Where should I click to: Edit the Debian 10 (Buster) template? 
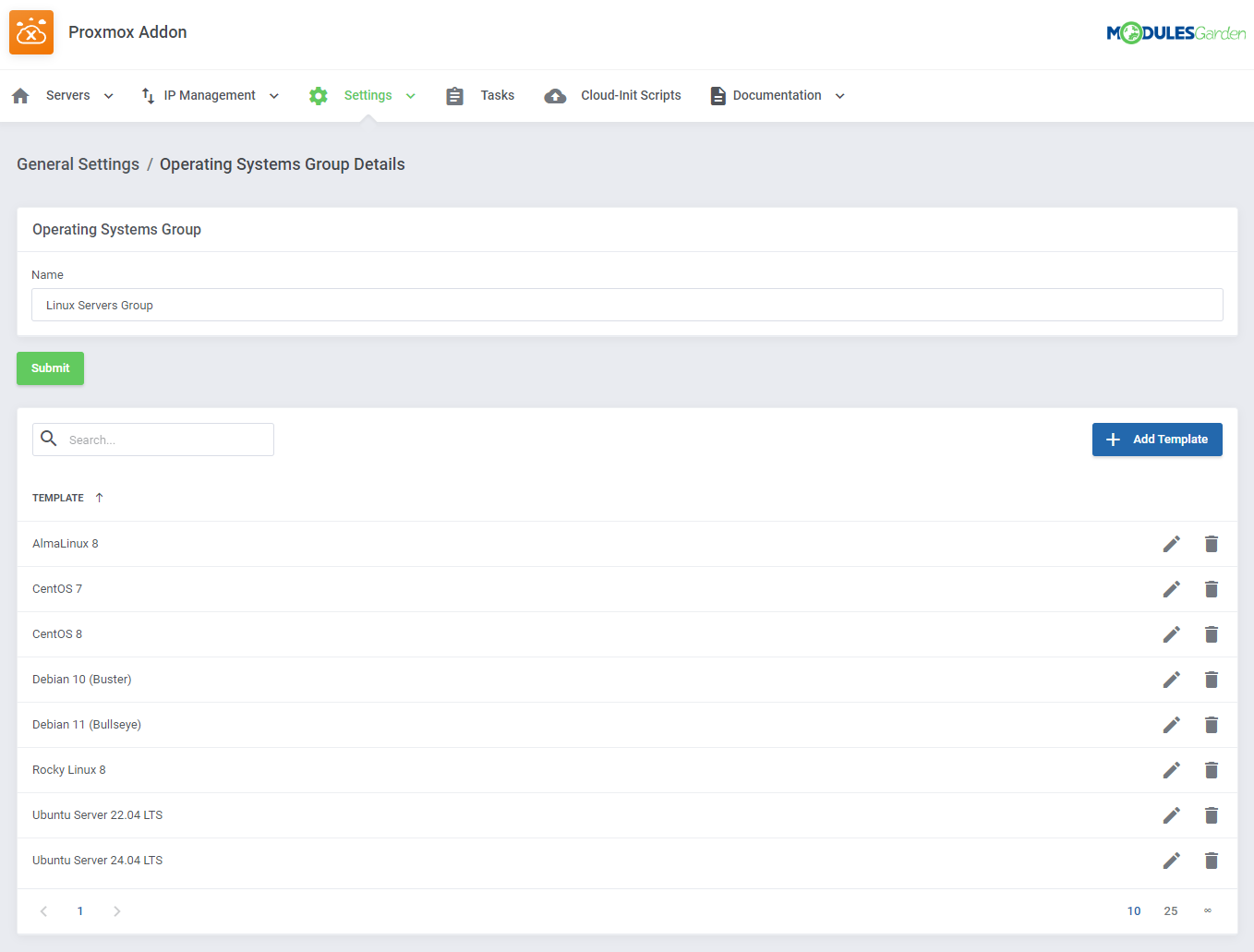tap(1171, 680)
